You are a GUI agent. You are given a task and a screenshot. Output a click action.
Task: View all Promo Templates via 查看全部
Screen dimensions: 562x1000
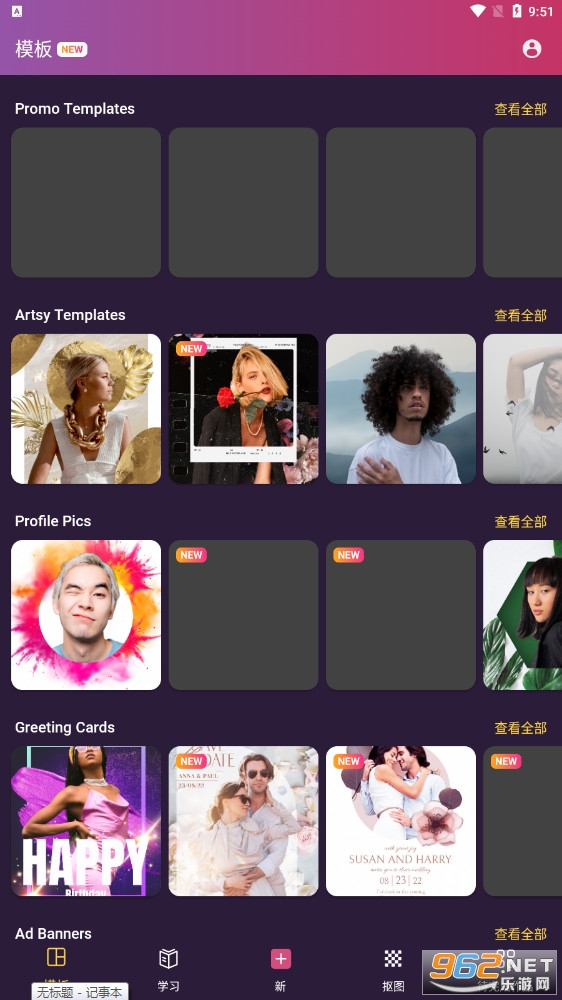tap(520, 109)
